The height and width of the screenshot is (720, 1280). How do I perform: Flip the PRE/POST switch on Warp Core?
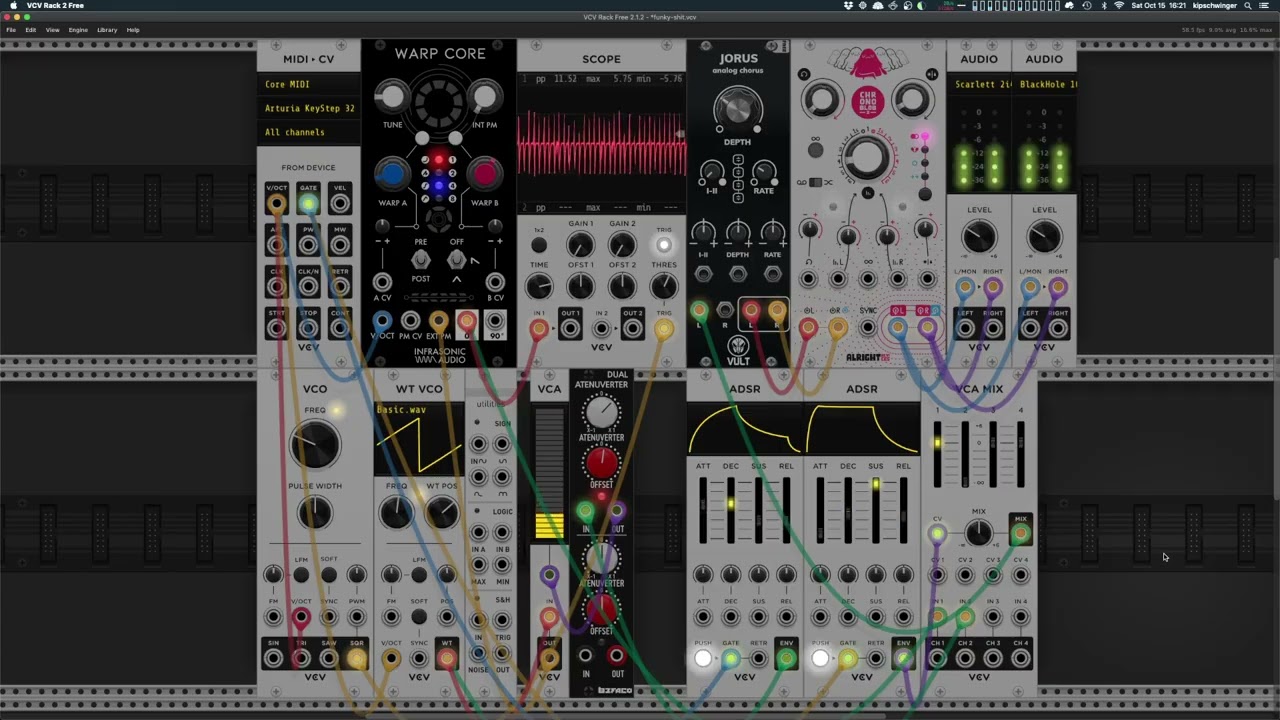(421, 260)
